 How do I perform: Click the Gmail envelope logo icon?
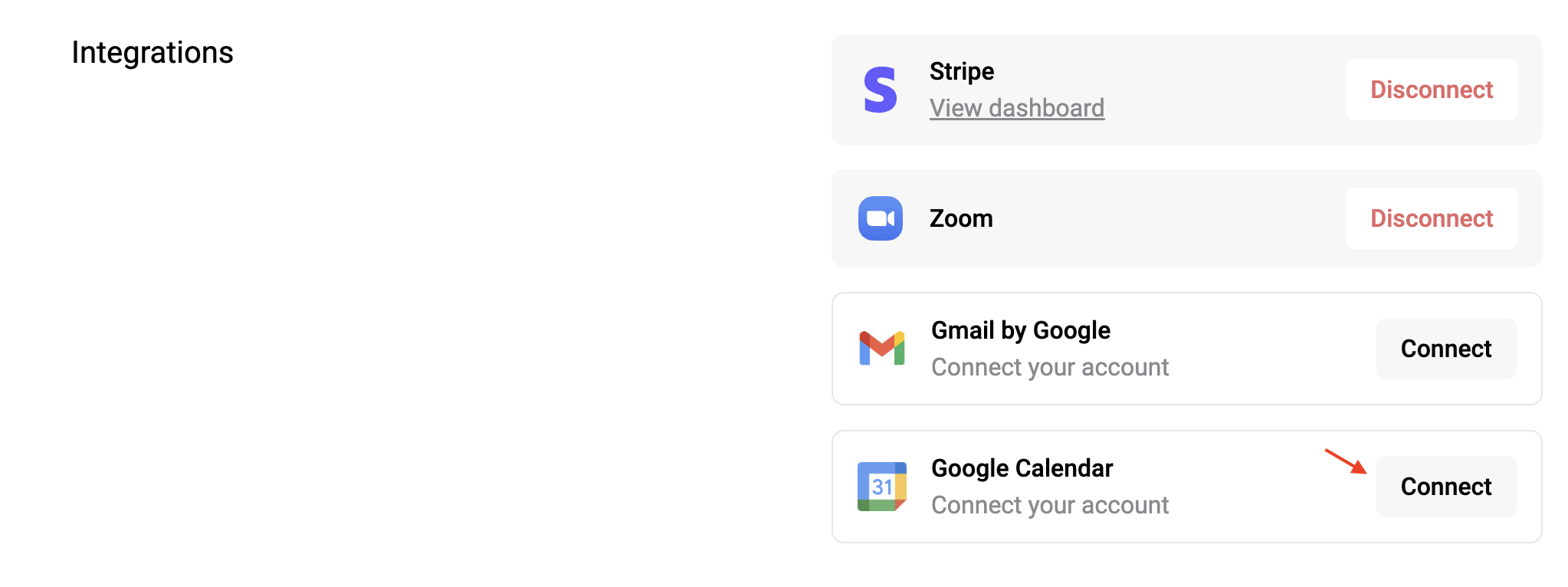tap(881, 349)
